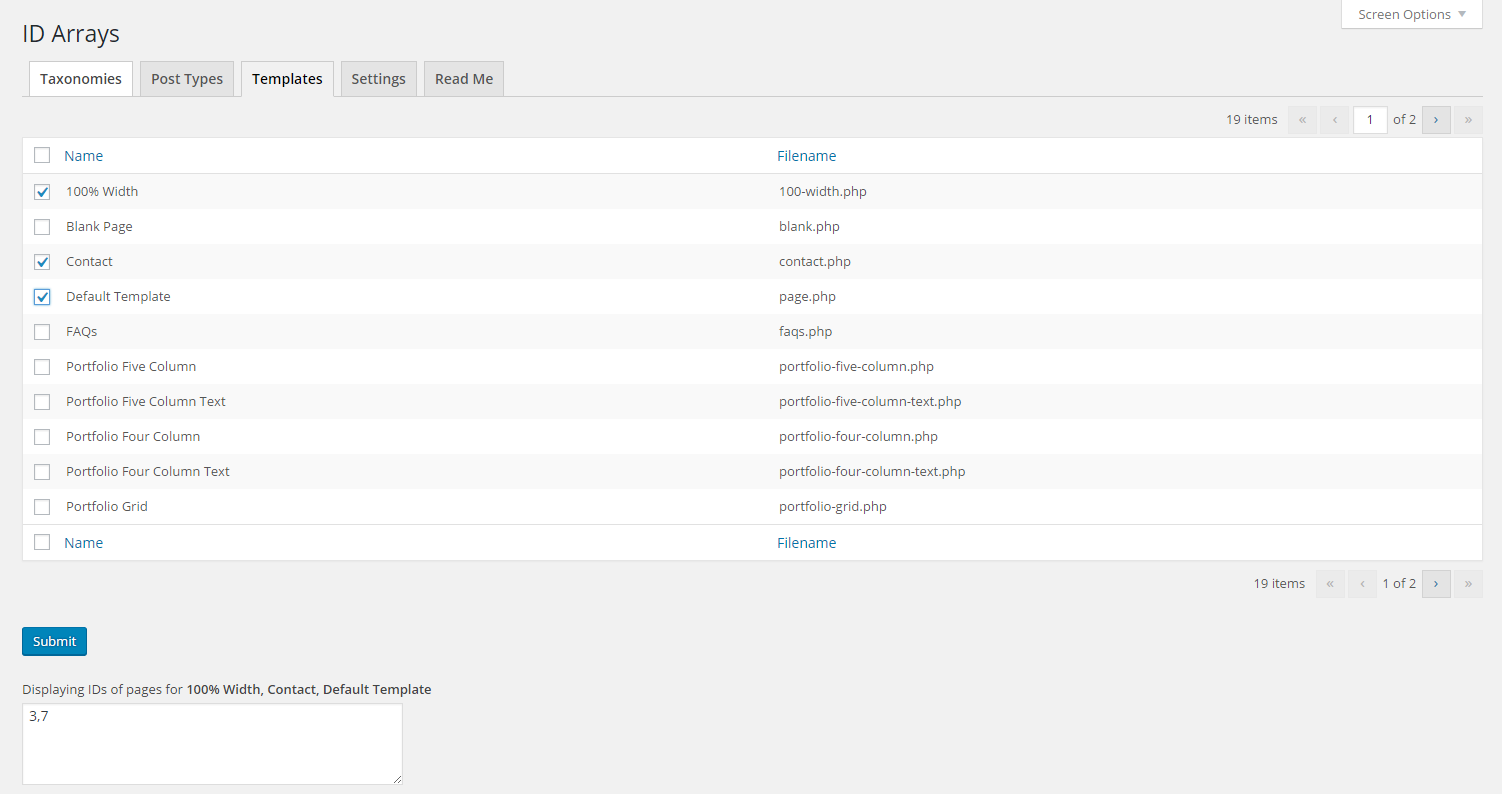Switch to the Post Types tab
This screenshot has width=1502, height=794.
click(x=187, y=79)
